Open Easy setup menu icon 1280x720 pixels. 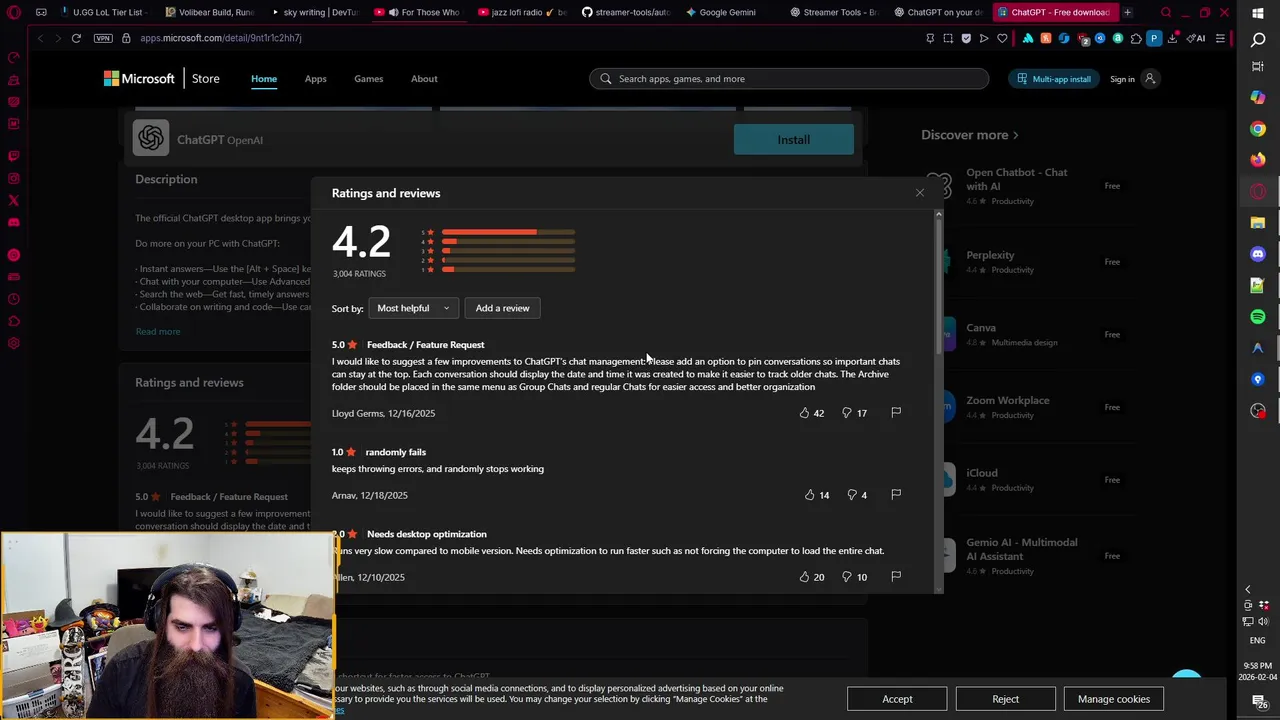tap(1220, 38)
